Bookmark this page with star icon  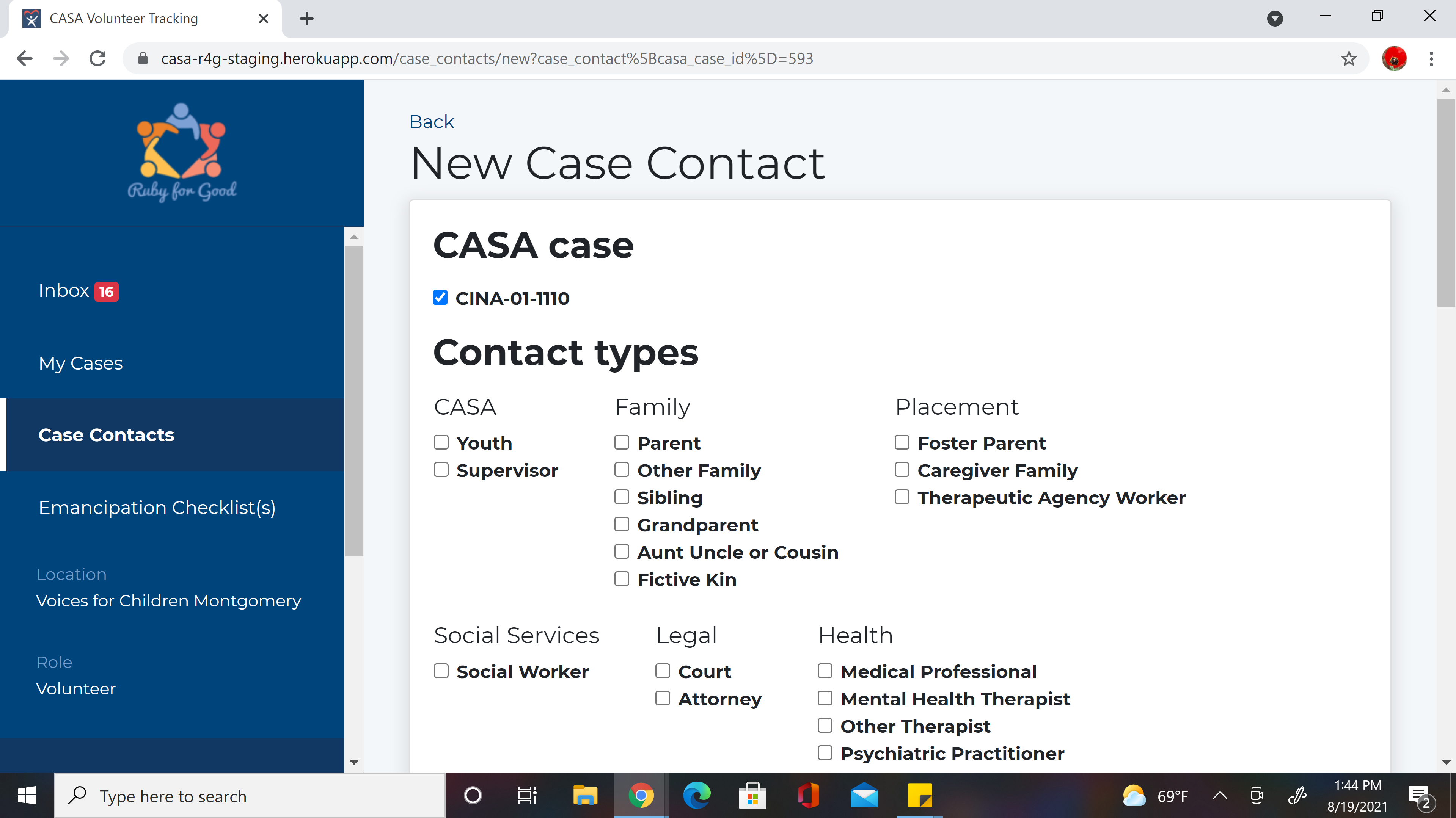click(x=1349, y=58)
